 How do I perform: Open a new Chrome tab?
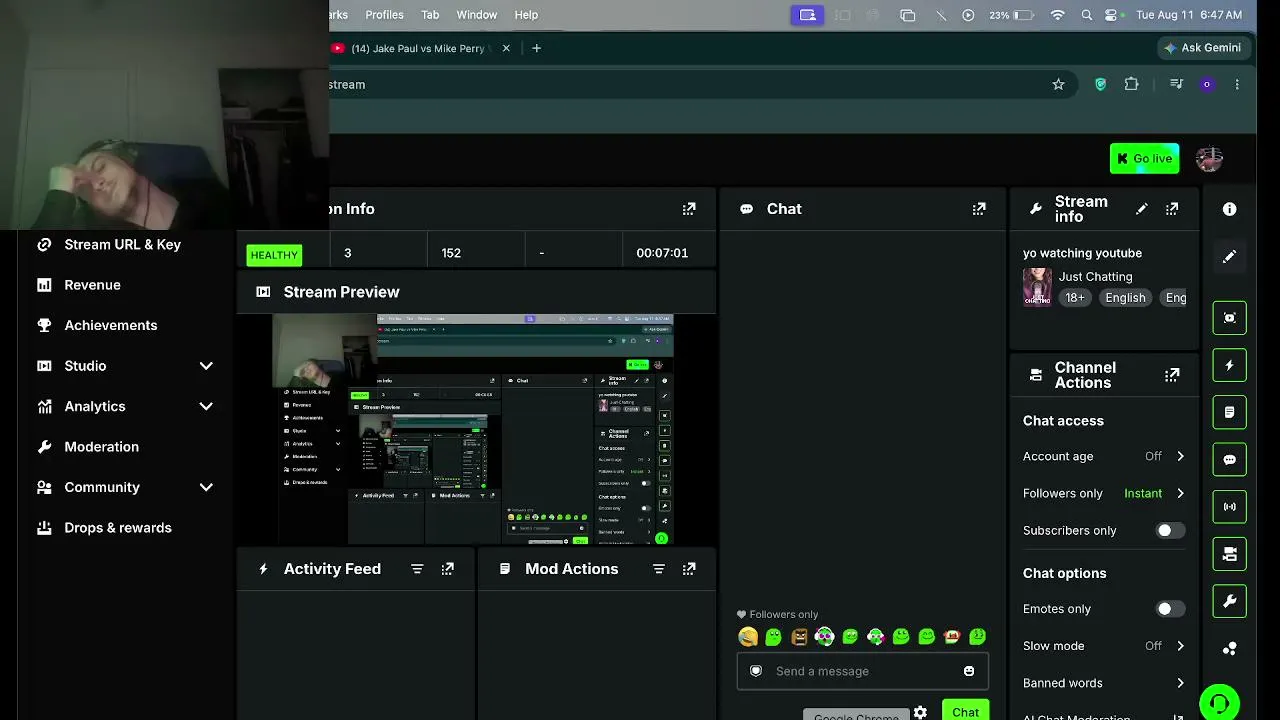pyautogui.click(x=536, y=48)
